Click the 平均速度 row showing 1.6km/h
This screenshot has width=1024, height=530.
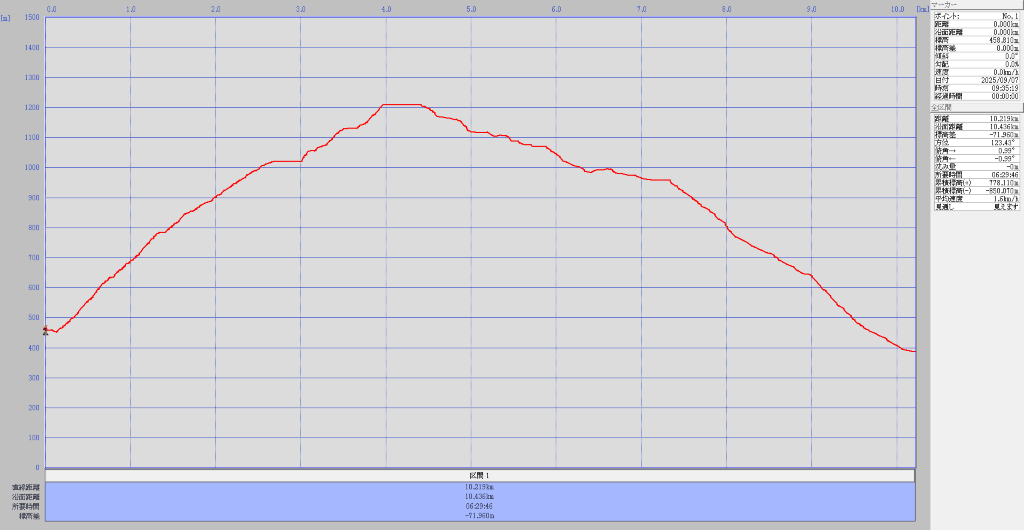point(976,198)
